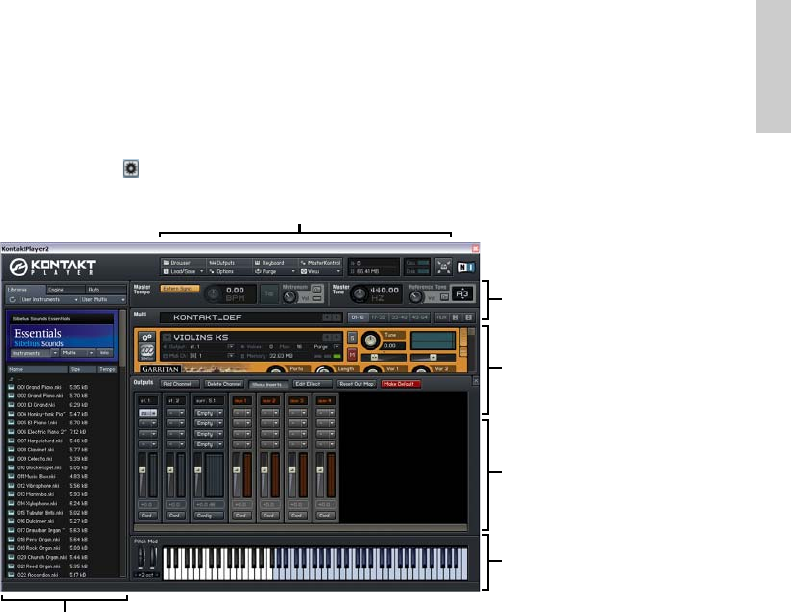The height and width of the screenshot is (612, 791).
Task: Click the Violins KS next instrument arrow
Action: [336, 337]
